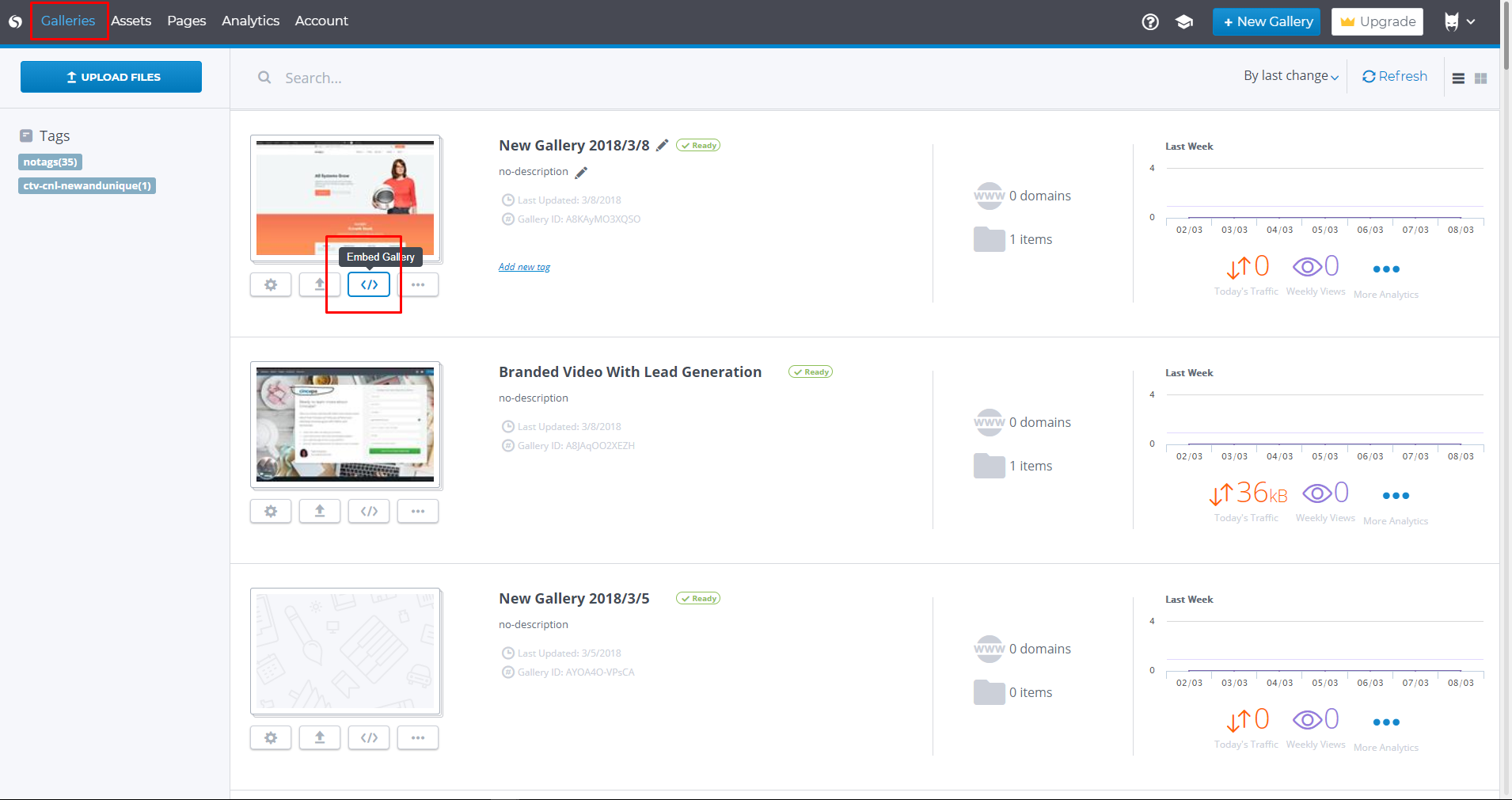Viewport: 1512px width, 800px height.
Task: Open settings gear for Branded Video gallery
Action: pyautogui.click(x=271, y=511)
